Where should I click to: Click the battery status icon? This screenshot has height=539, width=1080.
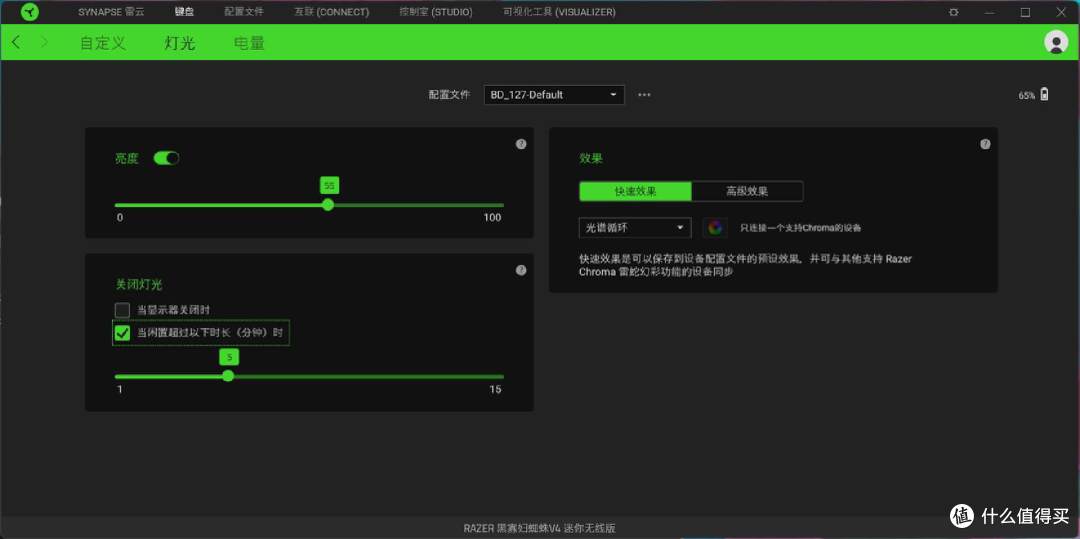coord(1044,95)
